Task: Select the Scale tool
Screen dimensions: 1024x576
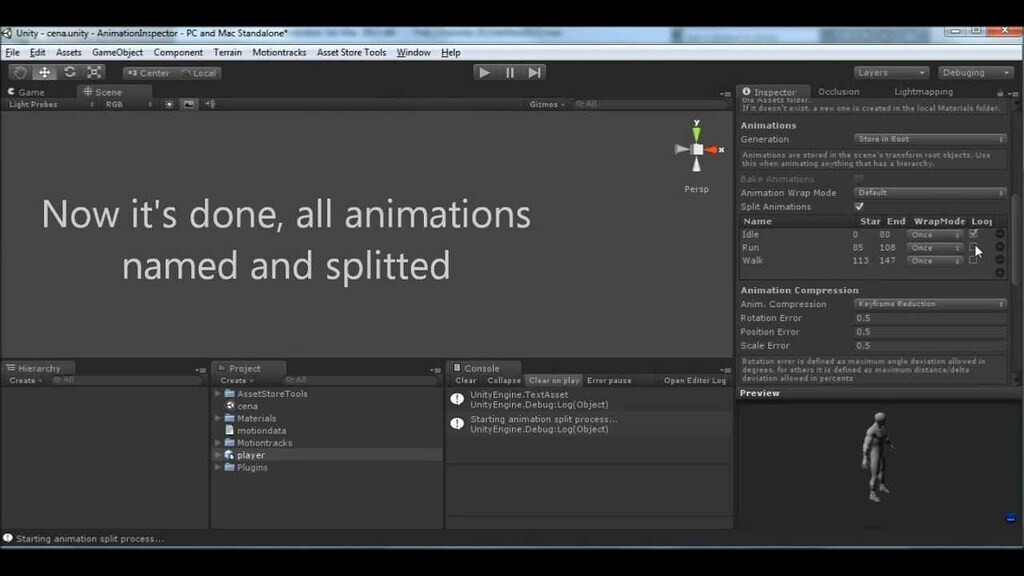Action: [93, 72]
